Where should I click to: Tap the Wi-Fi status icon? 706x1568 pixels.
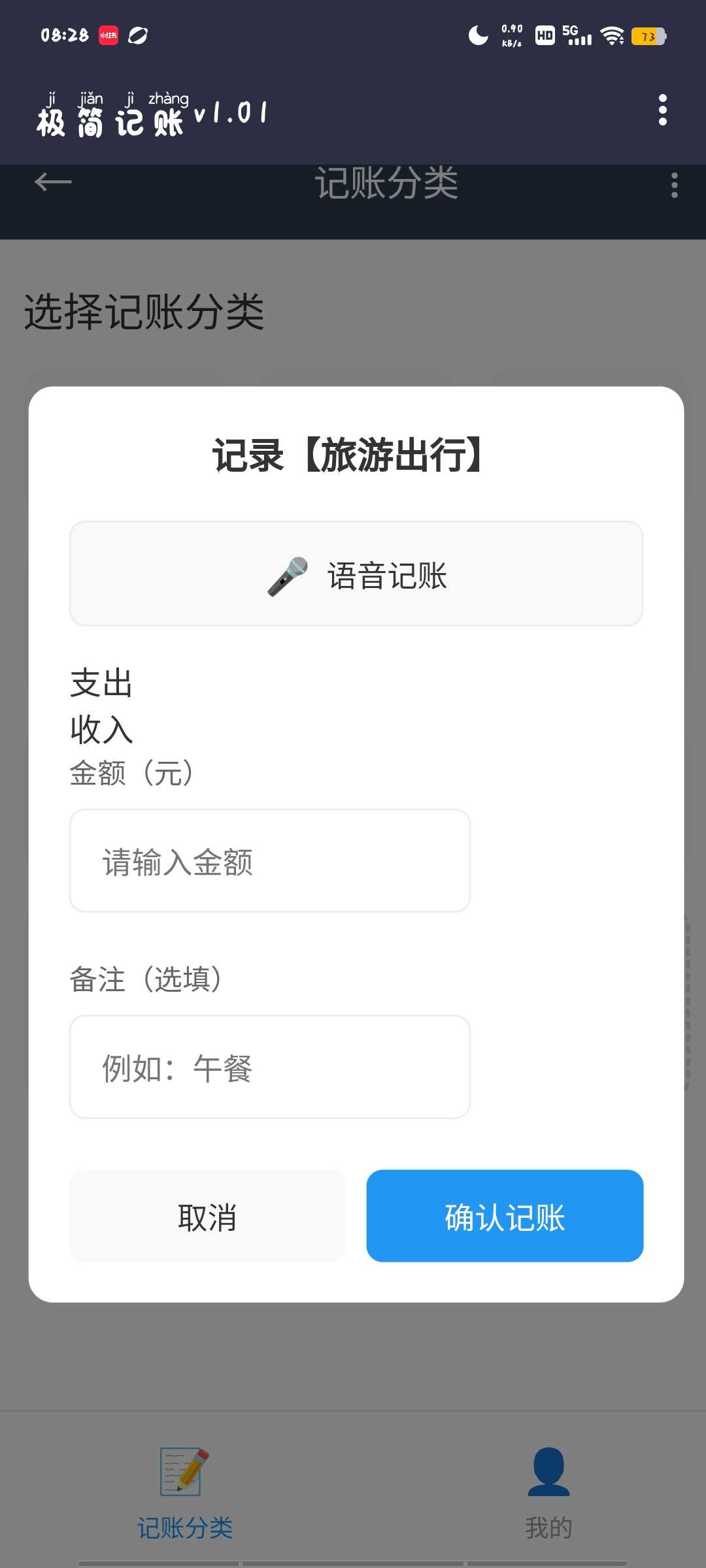(612, 37)
